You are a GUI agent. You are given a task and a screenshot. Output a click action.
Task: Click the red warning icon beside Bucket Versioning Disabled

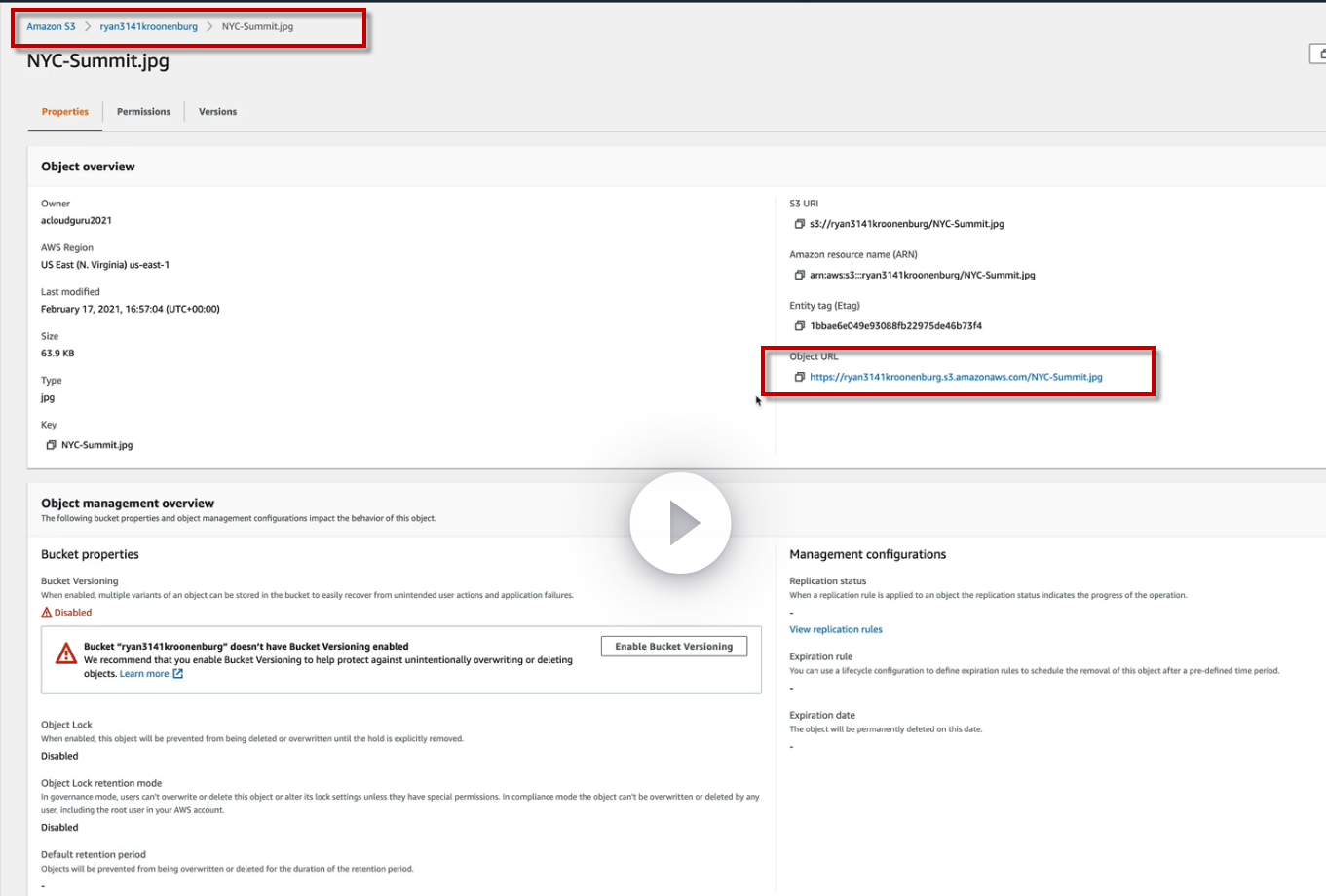(x=46, y=613)
